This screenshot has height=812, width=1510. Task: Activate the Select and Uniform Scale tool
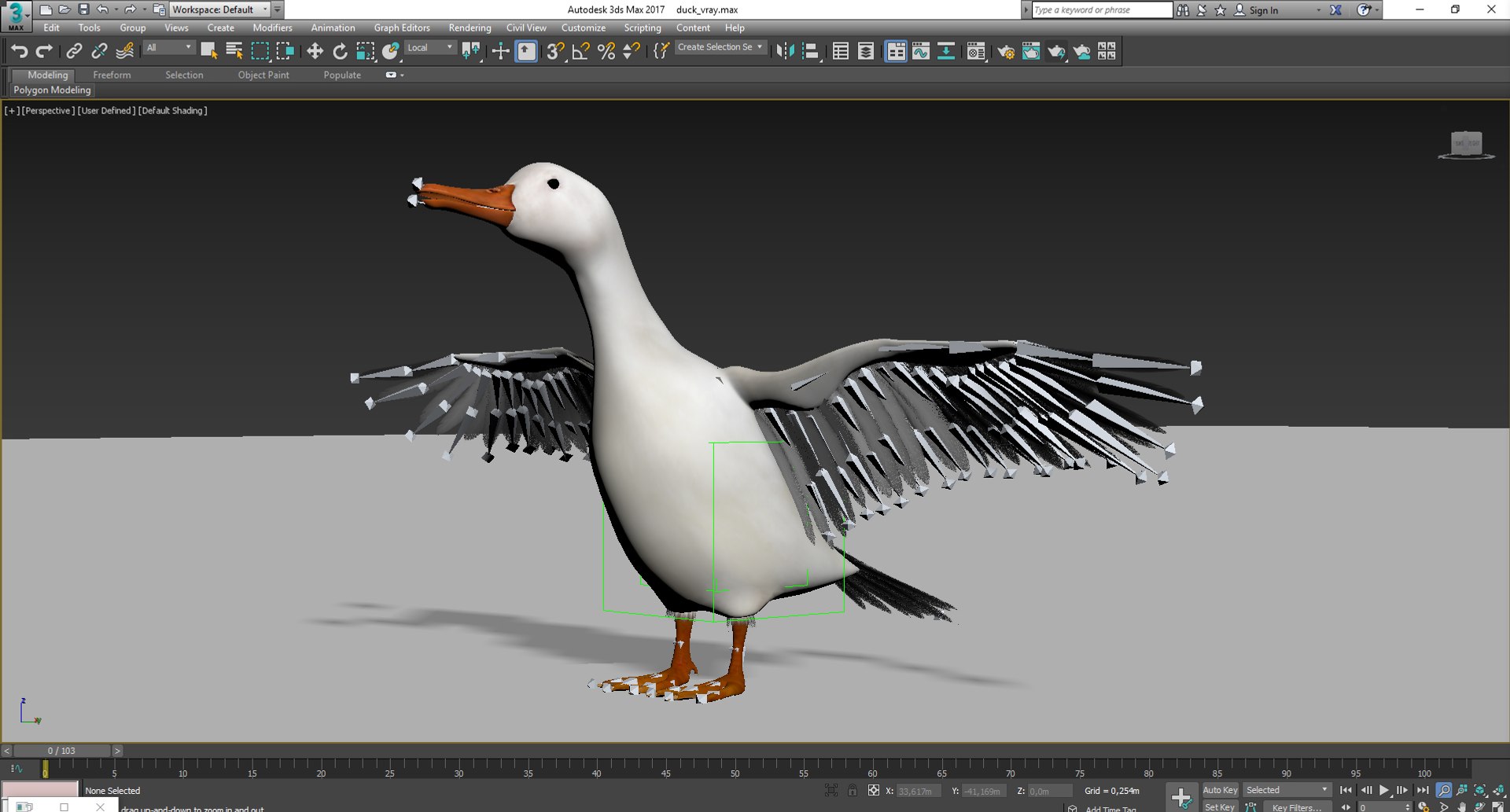point(365,51)
